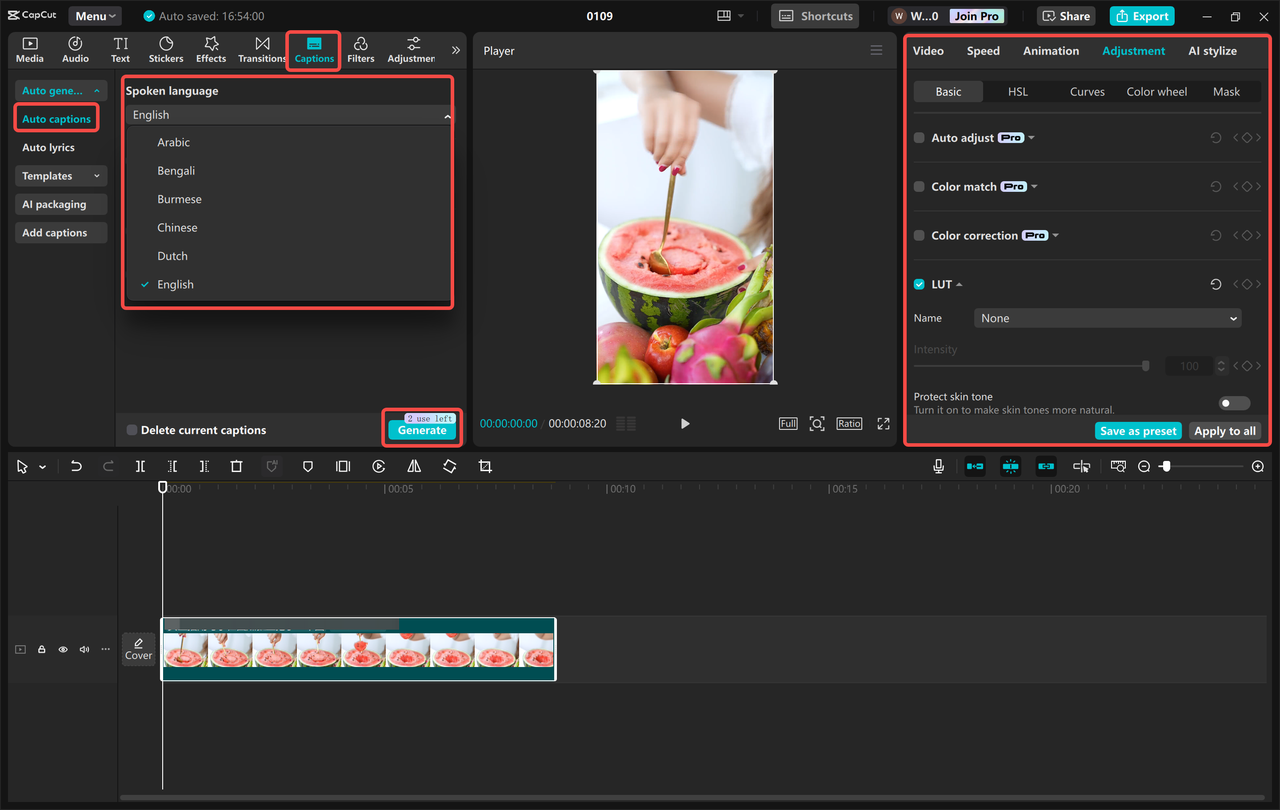Uncheck the LUT adjustment checkbox
Image resolution: width=1280 pixels, height=810 pixels.
click(x=918, y=284)
